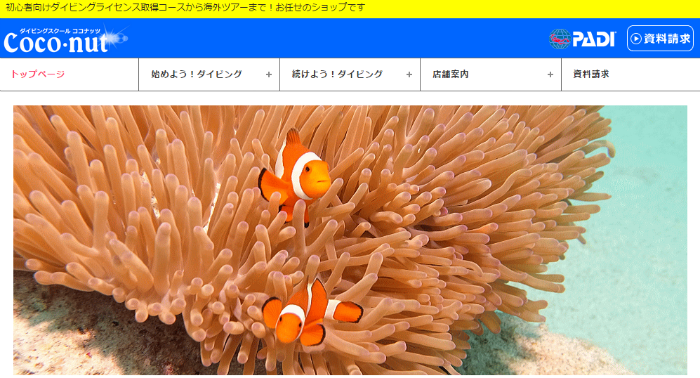This screenshot has width=700, height=378.
Task: Click the yellow banner text about 初心者向けダイビングライセンス
Action: pyautogui.click(x=185, y=7)
